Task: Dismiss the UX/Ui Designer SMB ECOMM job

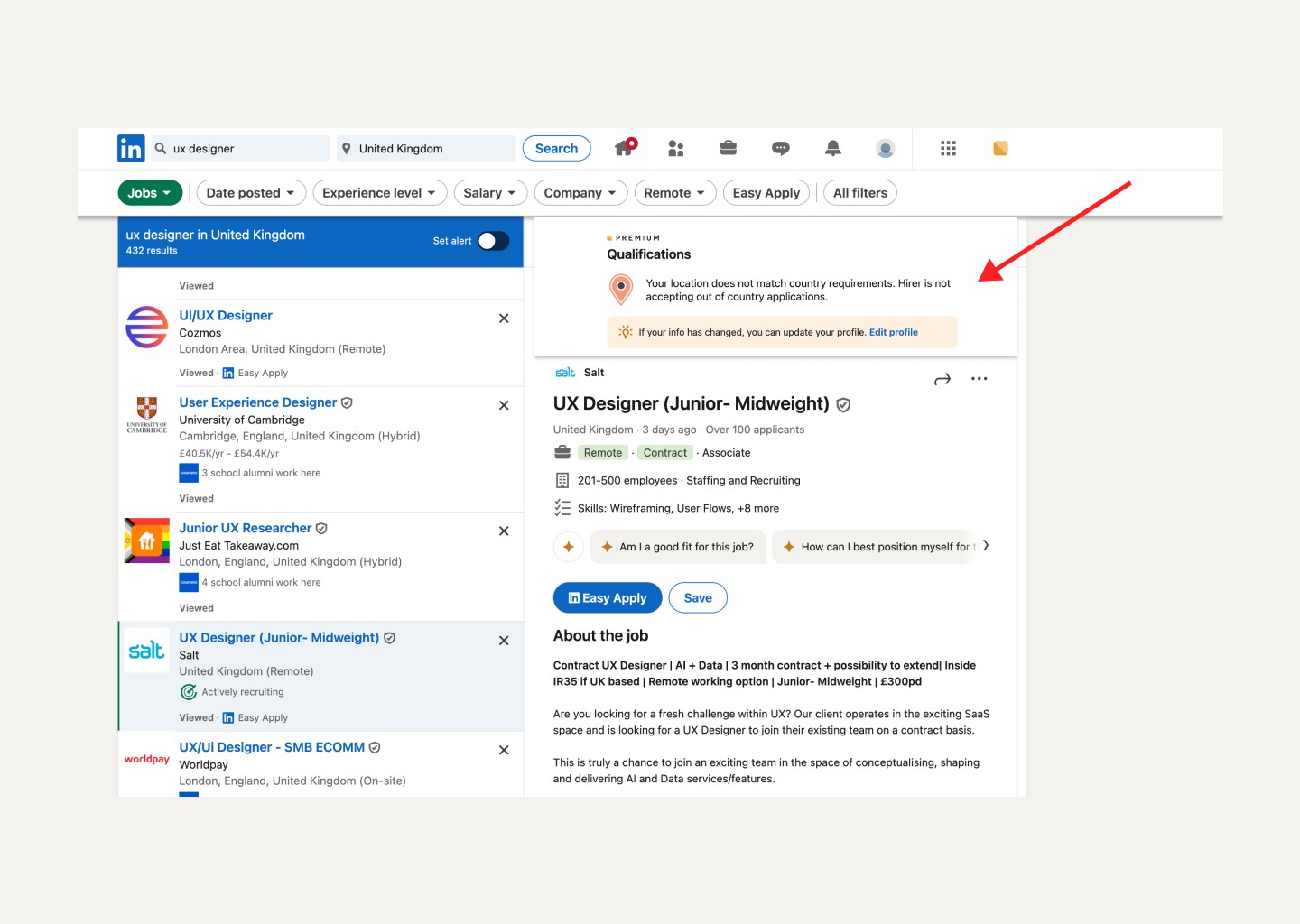Action: [504, 750]
